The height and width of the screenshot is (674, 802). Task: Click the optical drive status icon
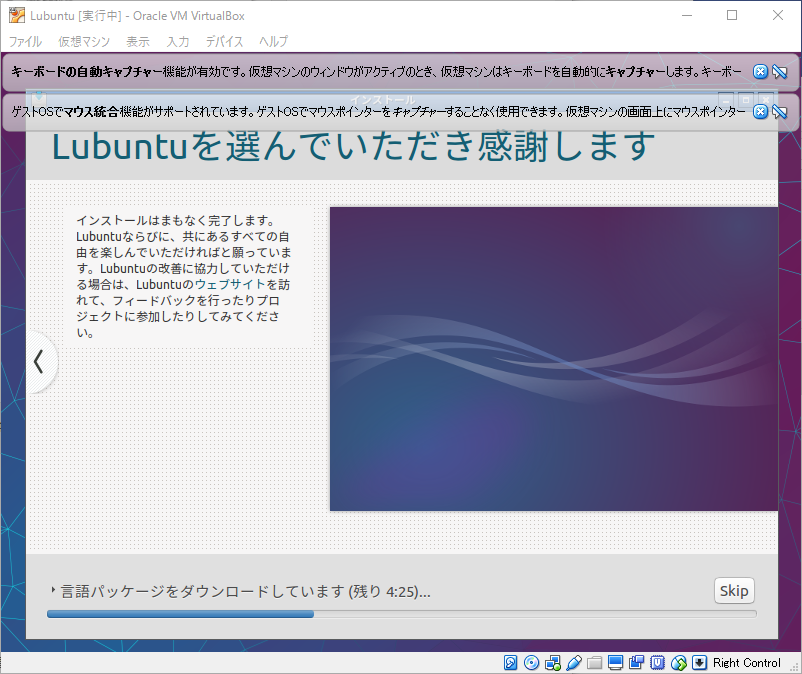[531, 663]
